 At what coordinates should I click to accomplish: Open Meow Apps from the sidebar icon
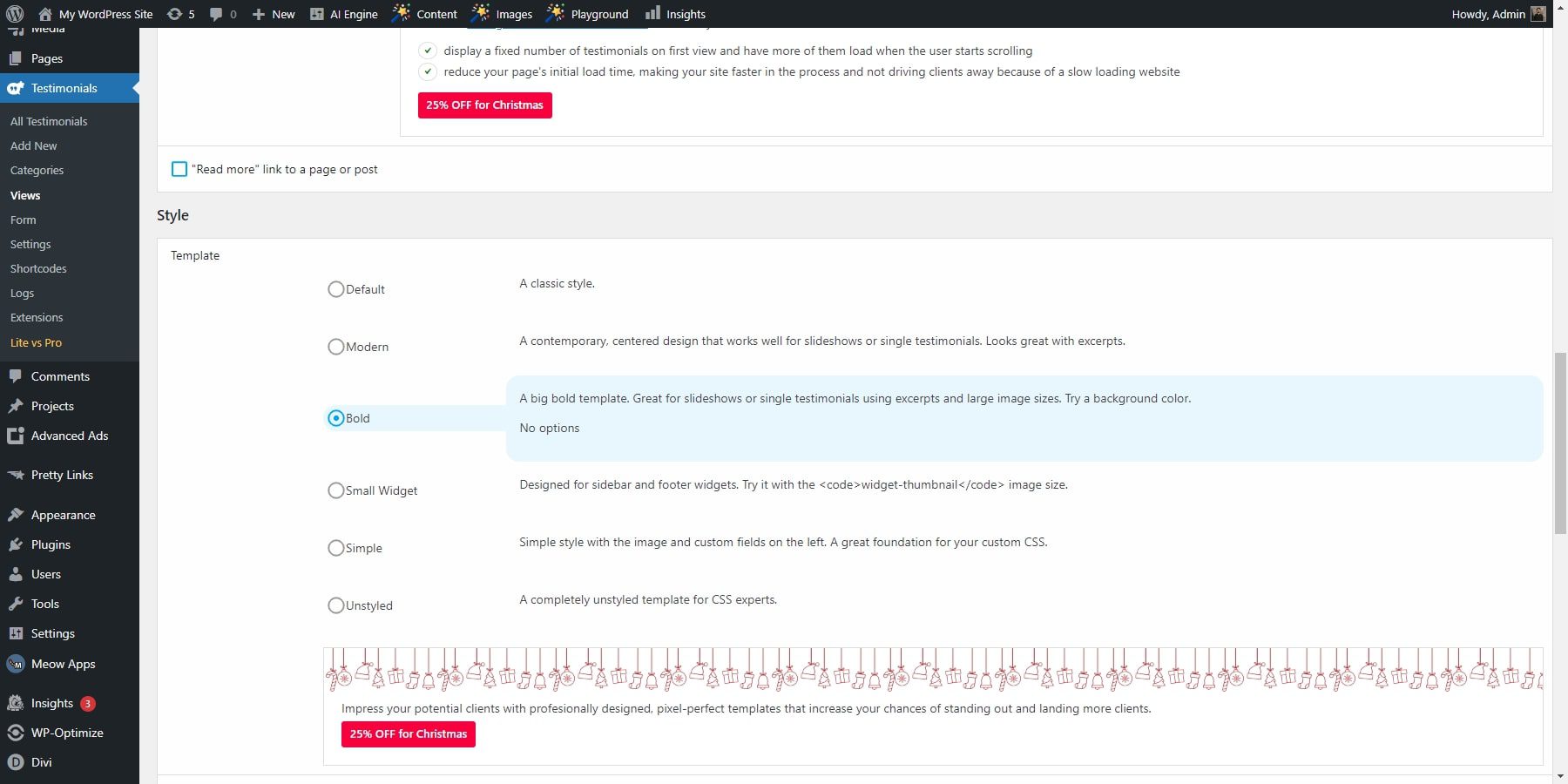tap(16, 664)
